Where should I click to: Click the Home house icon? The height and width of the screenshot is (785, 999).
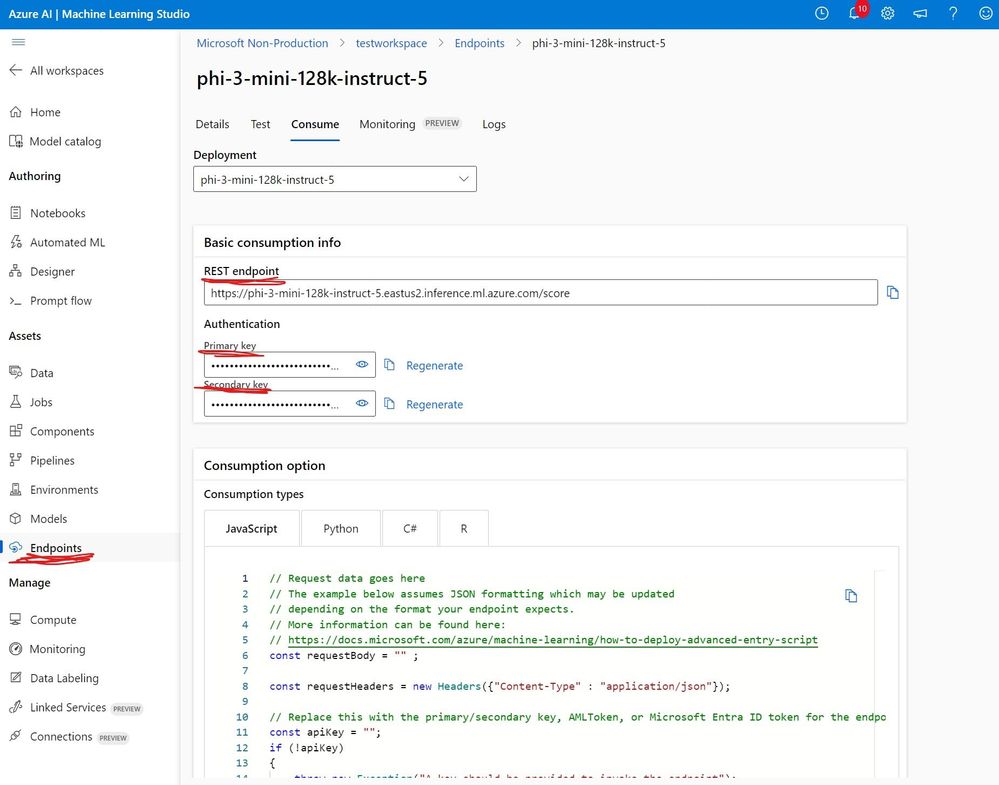coord(16,112)
